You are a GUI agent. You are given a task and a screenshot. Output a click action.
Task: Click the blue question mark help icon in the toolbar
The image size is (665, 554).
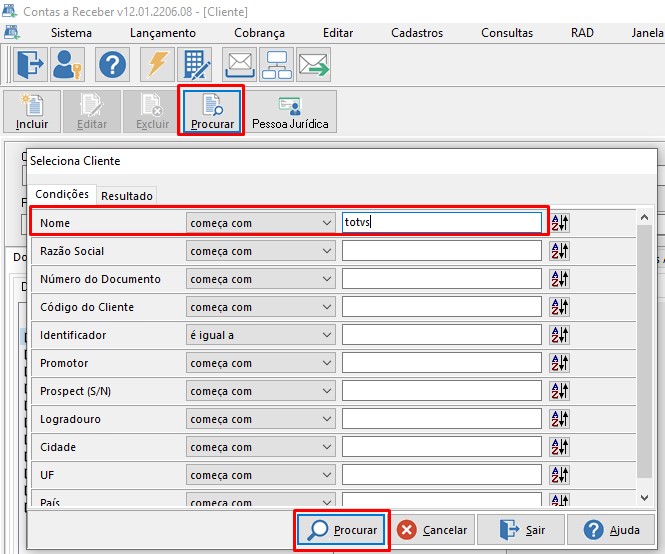112,64
